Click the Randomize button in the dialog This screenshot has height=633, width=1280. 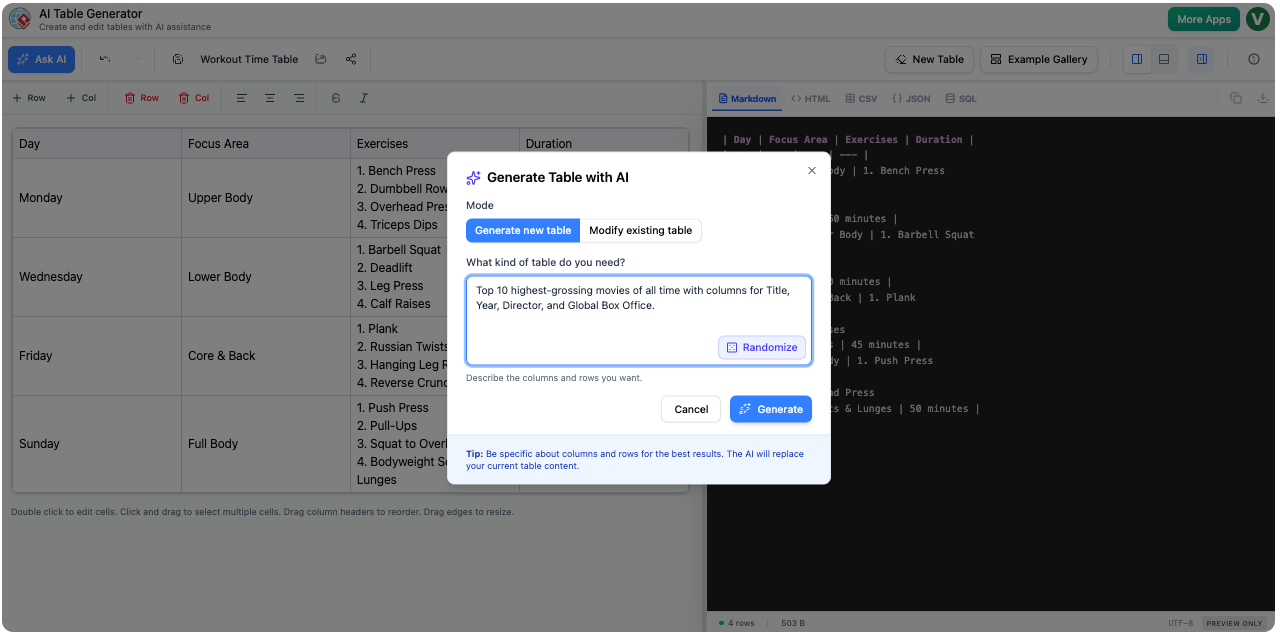761,347
